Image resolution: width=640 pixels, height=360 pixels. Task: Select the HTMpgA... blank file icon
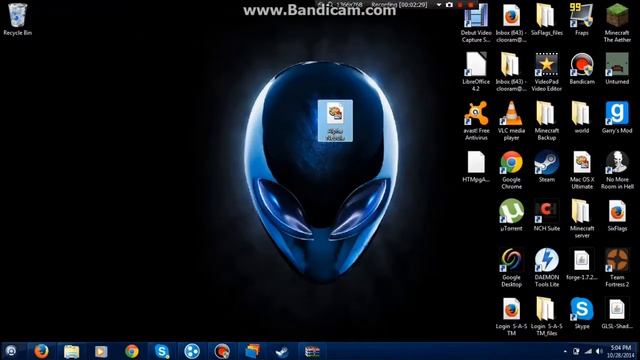[x=476, y=166]
